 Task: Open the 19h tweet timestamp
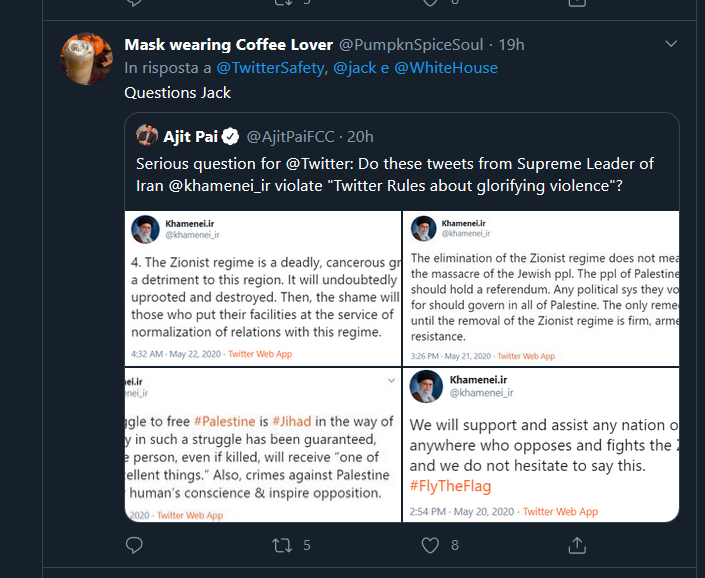512,44
